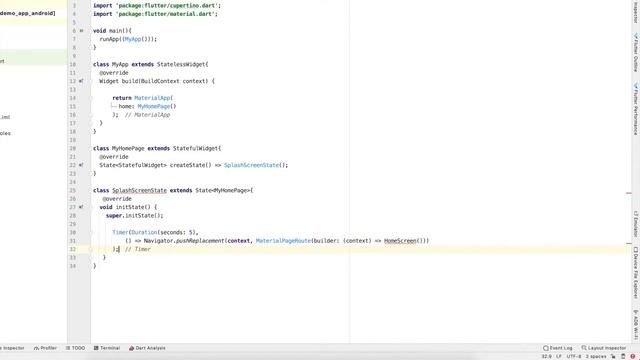Open the Device File Explorer panel
Image resolution: width=640 pixels, height=360 pixels.
[636, 272]
